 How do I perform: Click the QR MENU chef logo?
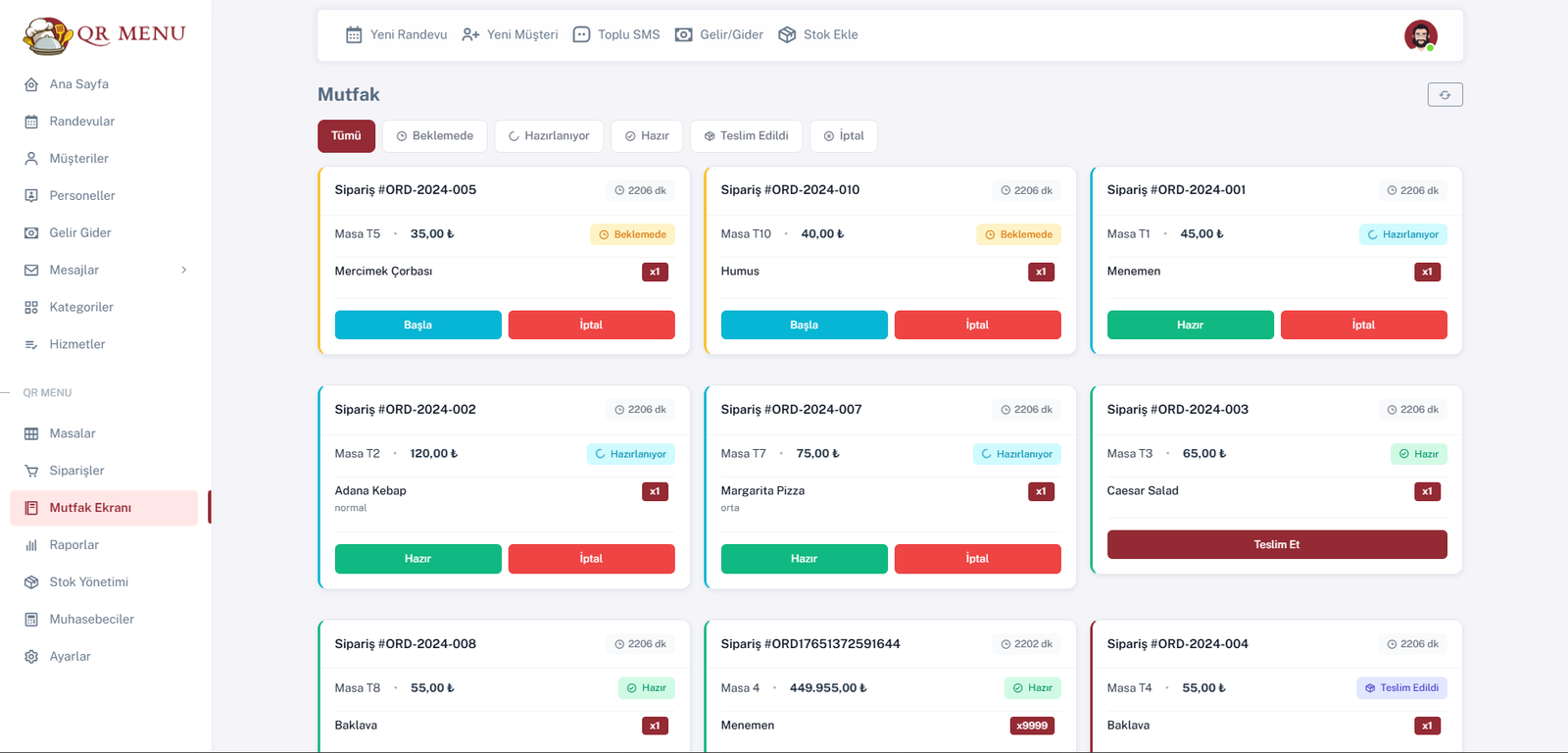(x=47, y=35)
